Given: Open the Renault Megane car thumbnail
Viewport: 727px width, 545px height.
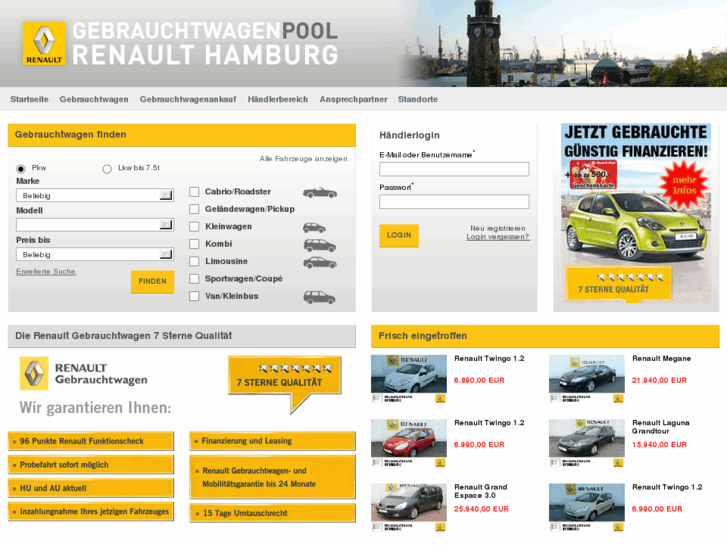Looking at the screenshot, I should tap(587, 379).
